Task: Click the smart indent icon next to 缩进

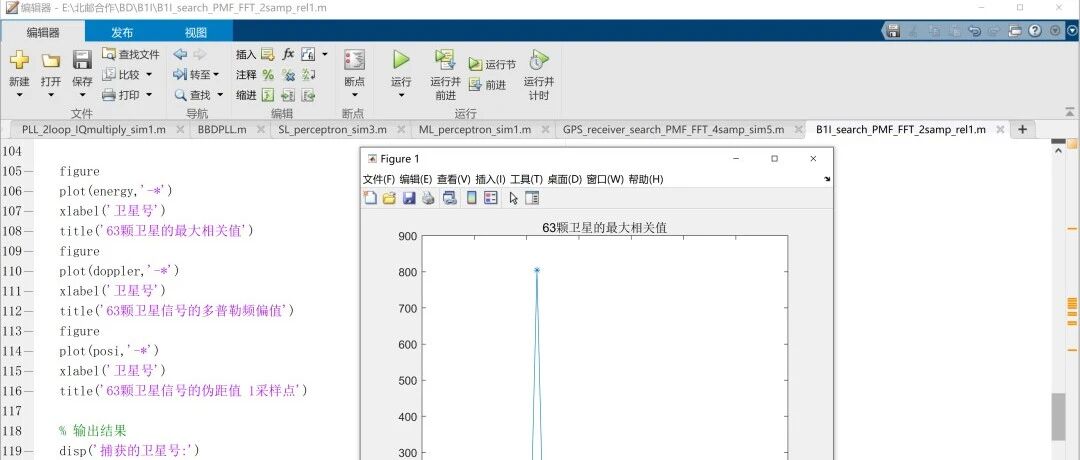Action: pyautogui.click(x=268, y=95)
